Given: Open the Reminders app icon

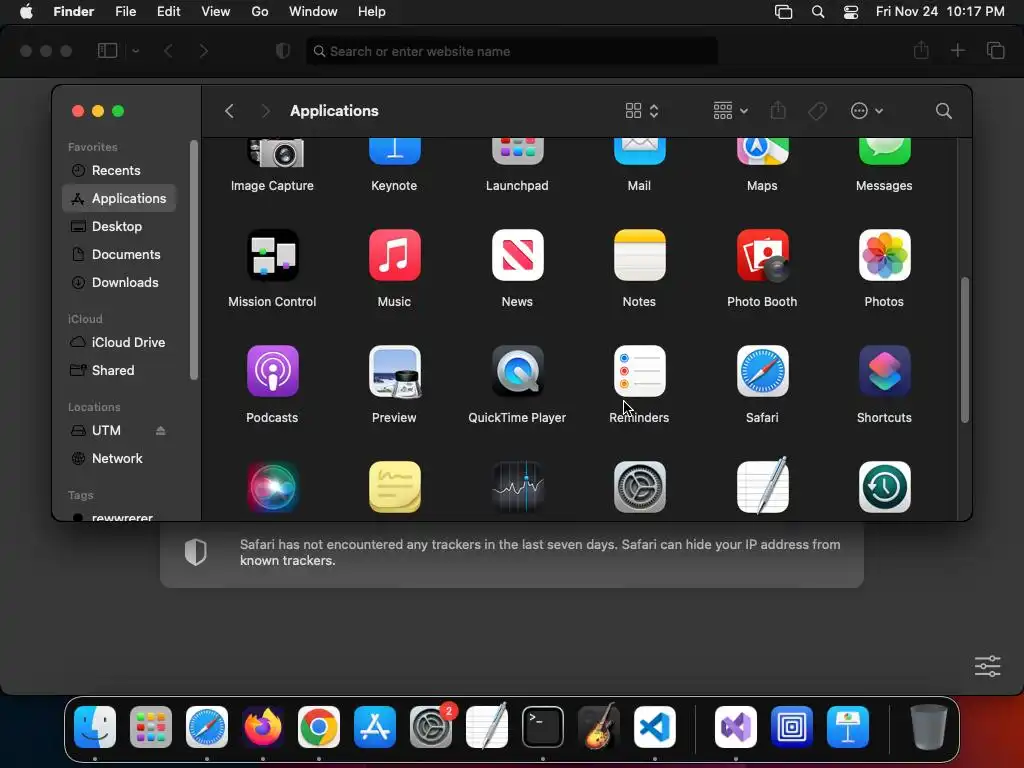Looking at the screenshot, I should (x=639, y=371).
